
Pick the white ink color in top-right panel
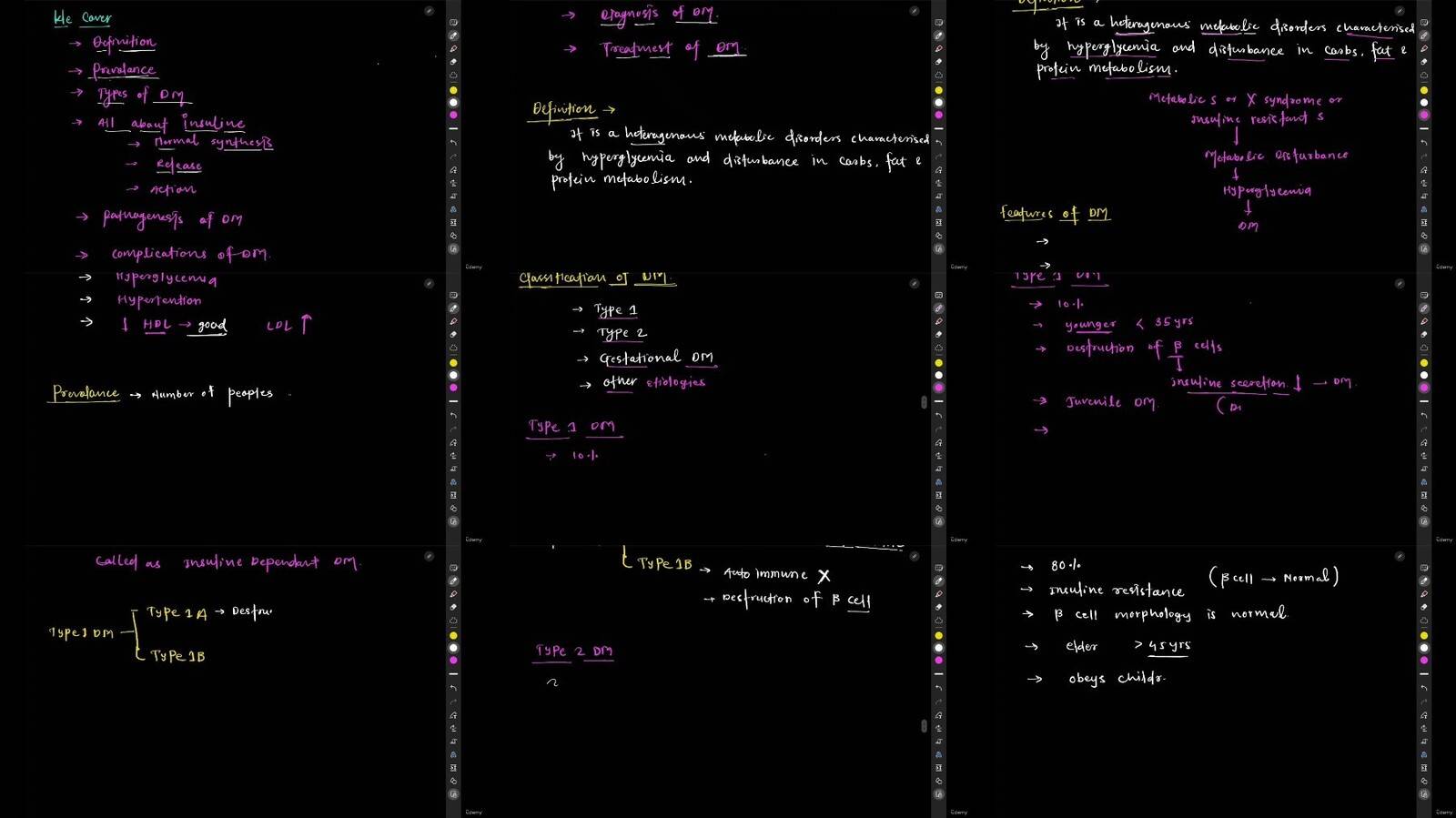tap(1423, 102)
